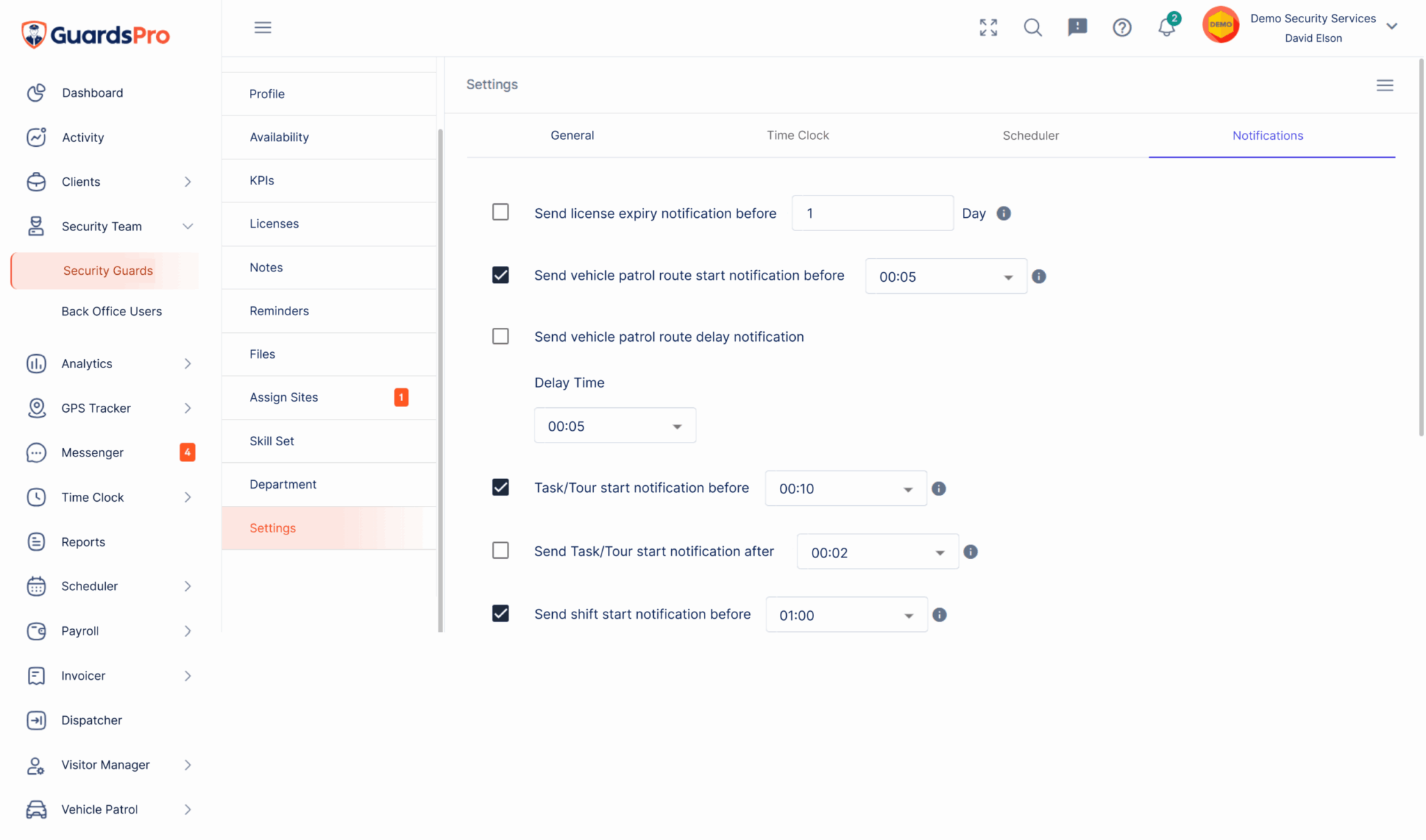Open the notifications bell icon
This screenshot has height=840, width=1426.
[1166, 28]
